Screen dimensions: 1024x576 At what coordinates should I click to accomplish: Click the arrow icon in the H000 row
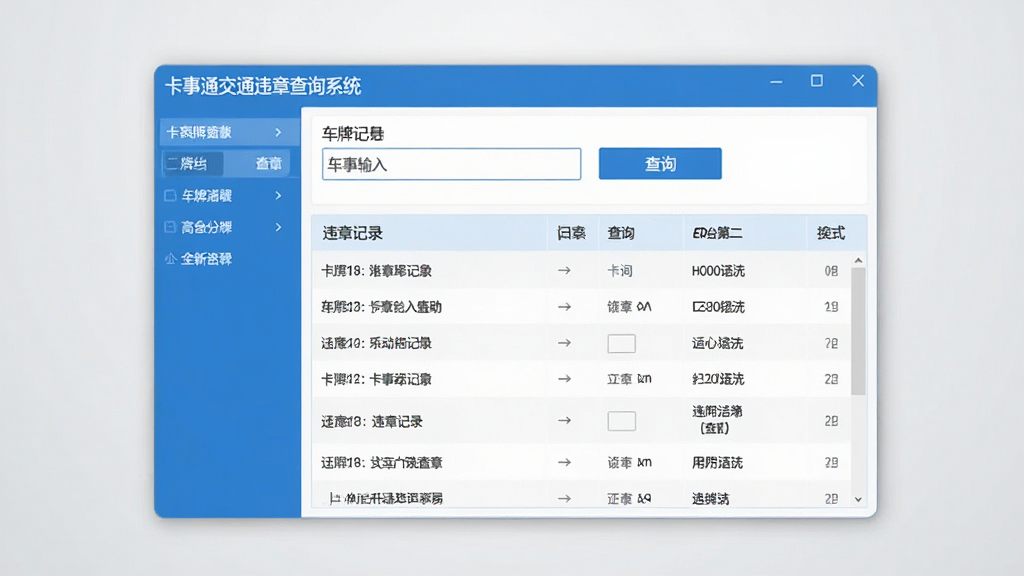564,270
